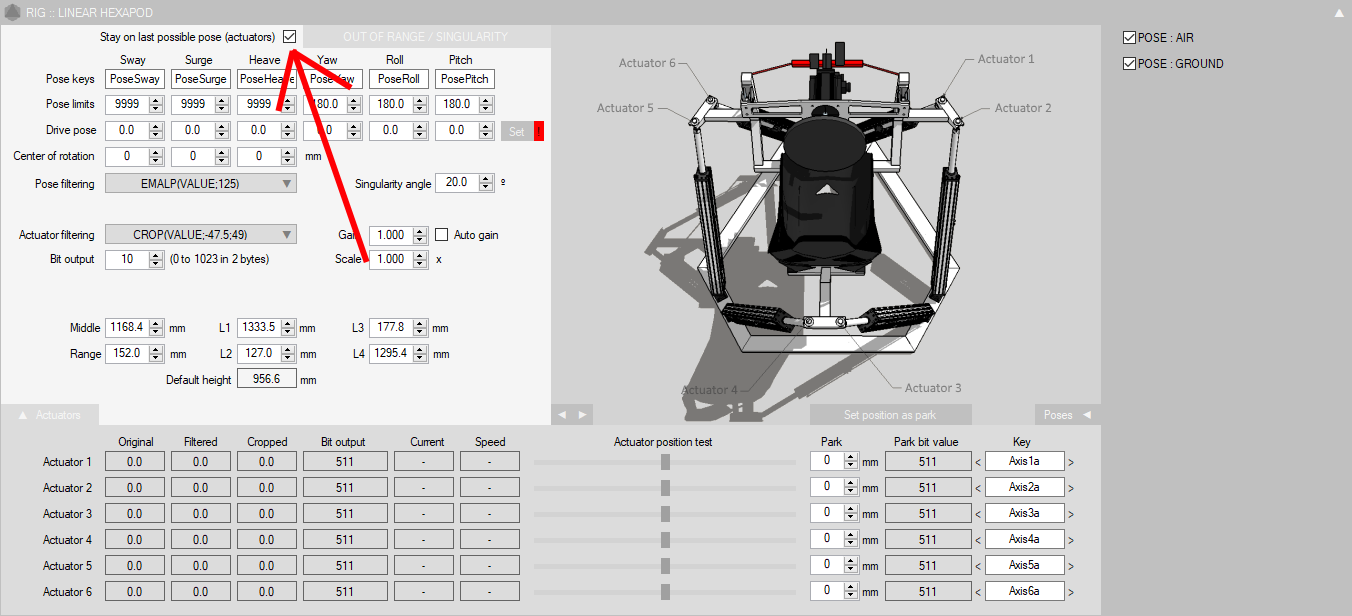
Task: Click the Actuator 1 position test slider
Action: 665,462
